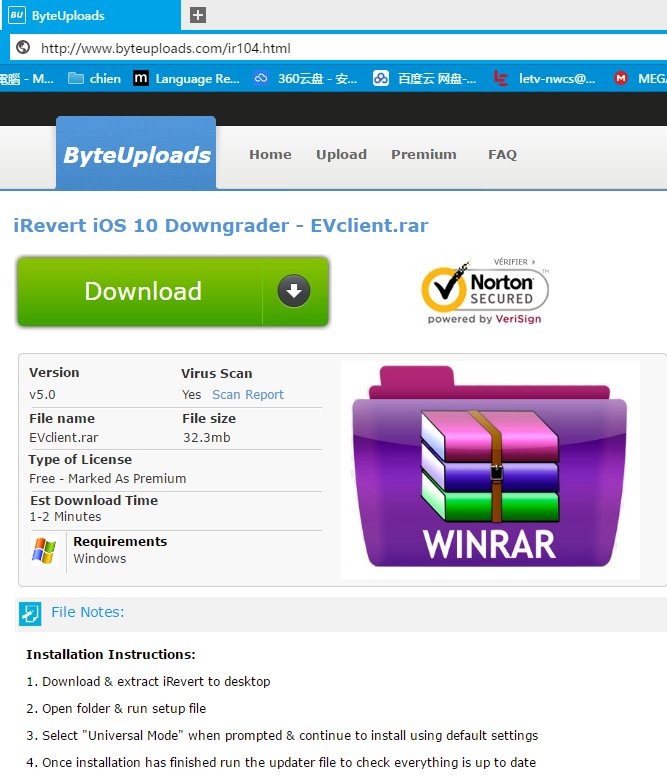This screenshot has width=667, height=783.
Task: Click the green Download button
Action: pos(173,292)
